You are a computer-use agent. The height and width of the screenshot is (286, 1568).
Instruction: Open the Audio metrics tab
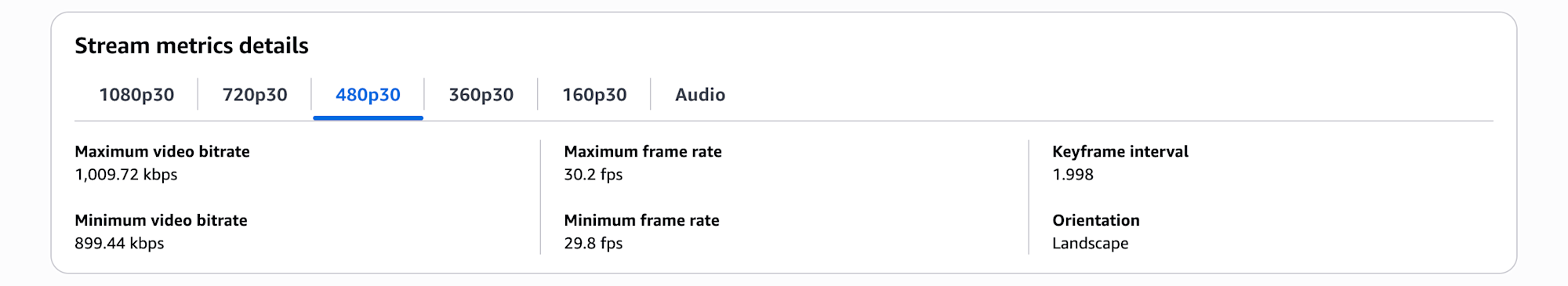(700, 95)
